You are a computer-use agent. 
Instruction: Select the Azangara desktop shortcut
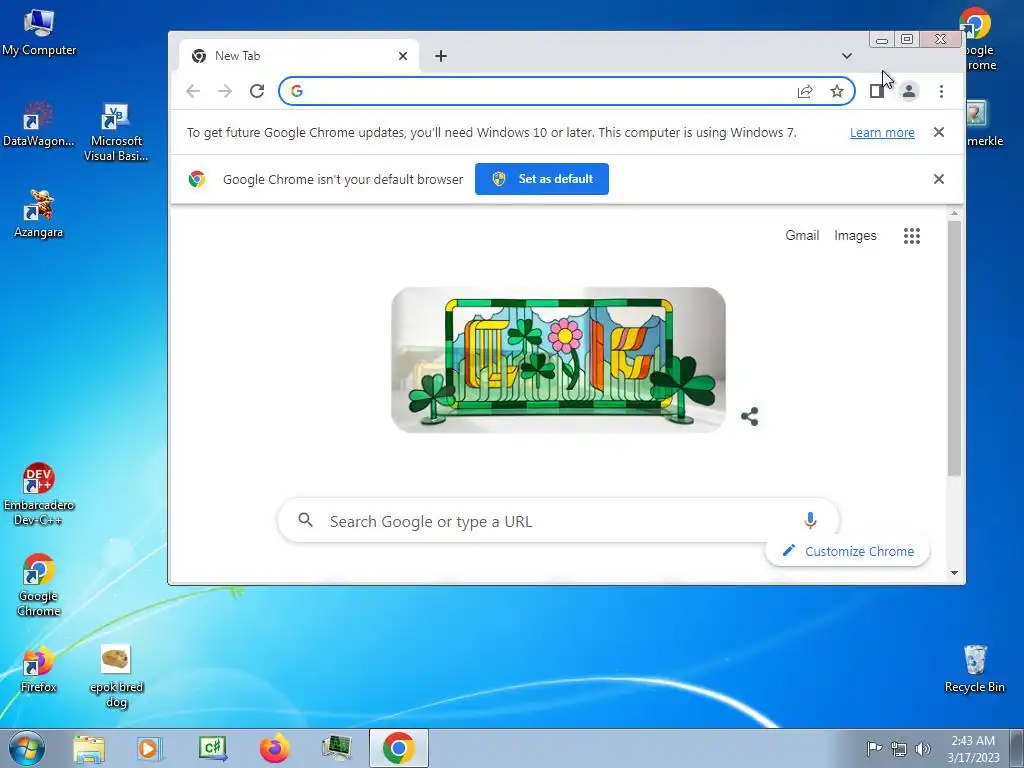pos(39,214)
